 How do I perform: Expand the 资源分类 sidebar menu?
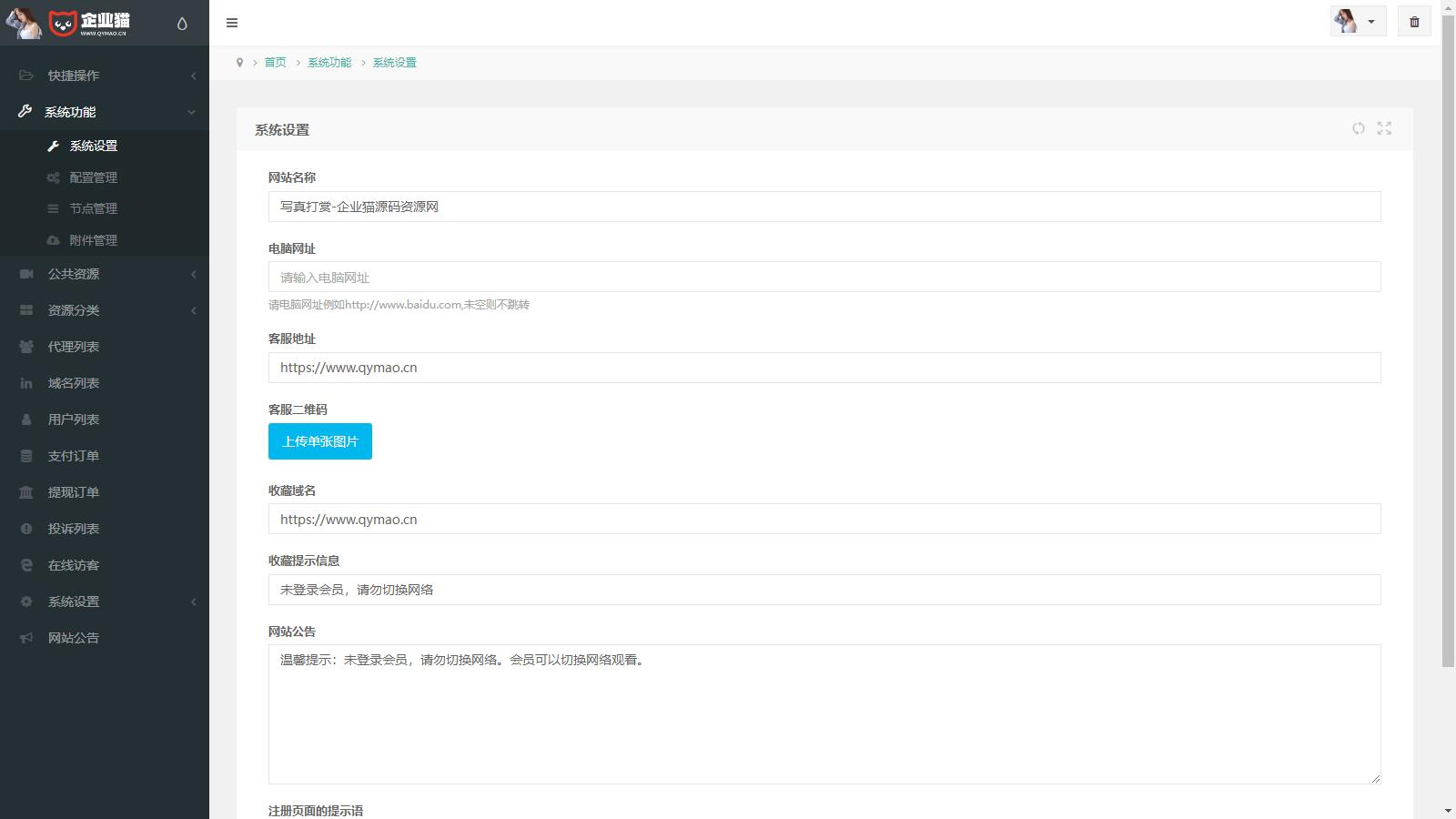[x=73, y=310]
